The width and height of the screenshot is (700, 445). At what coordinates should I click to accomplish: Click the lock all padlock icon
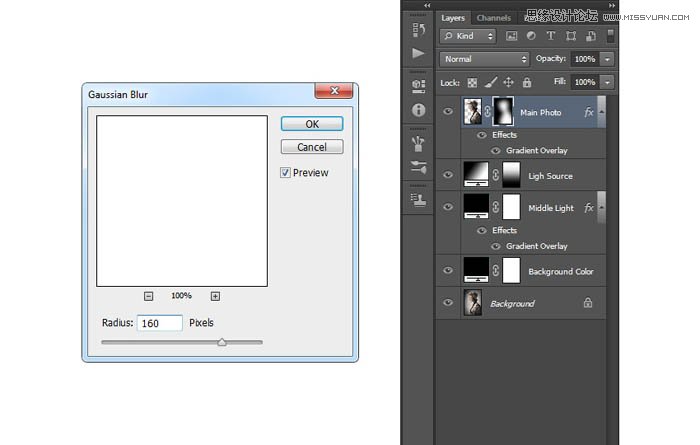(526, 82)
